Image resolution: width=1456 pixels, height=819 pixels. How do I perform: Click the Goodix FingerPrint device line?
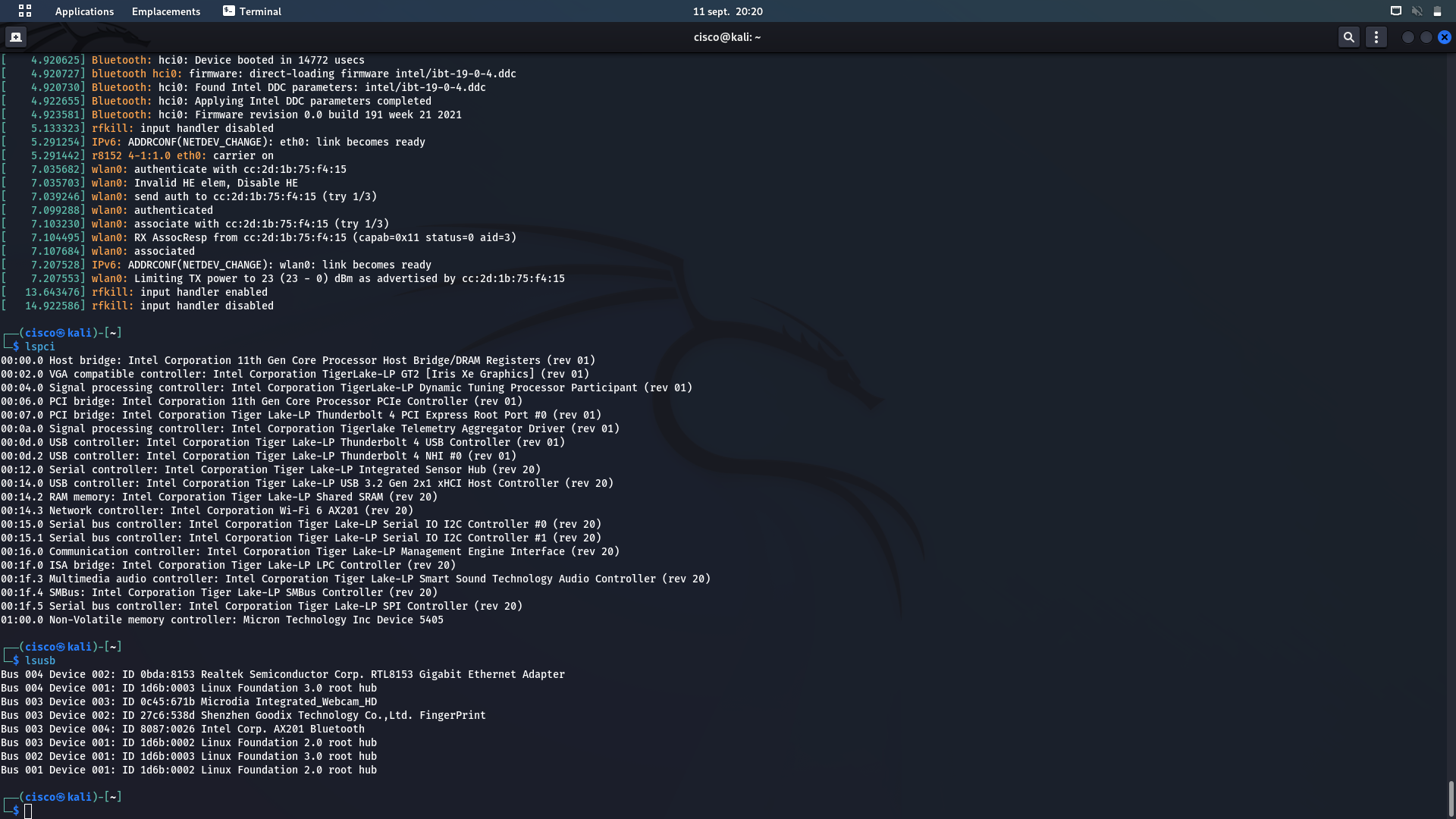pos(243,715)
